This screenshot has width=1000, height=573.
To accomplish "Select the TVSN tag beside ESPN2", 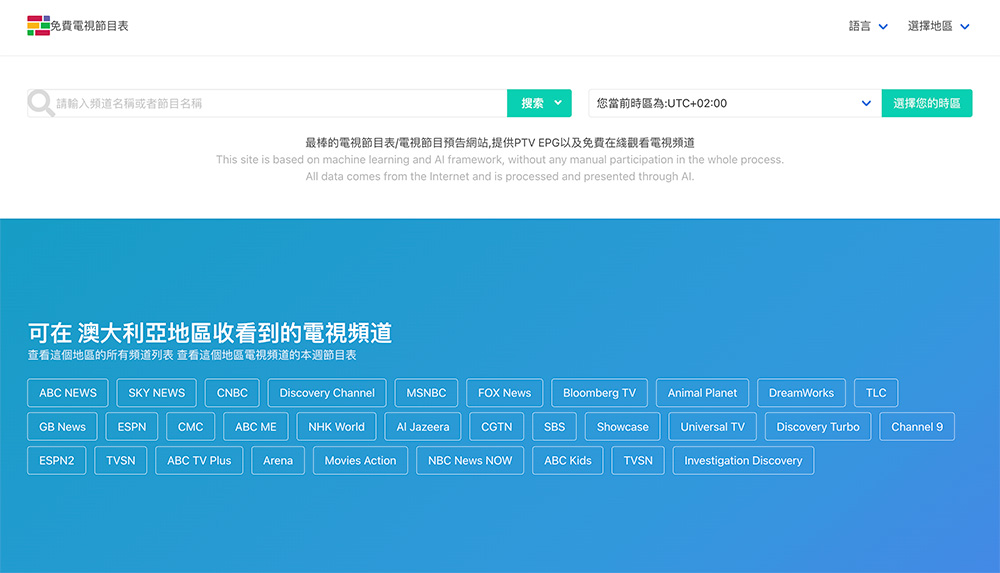I will pos(121,460).
